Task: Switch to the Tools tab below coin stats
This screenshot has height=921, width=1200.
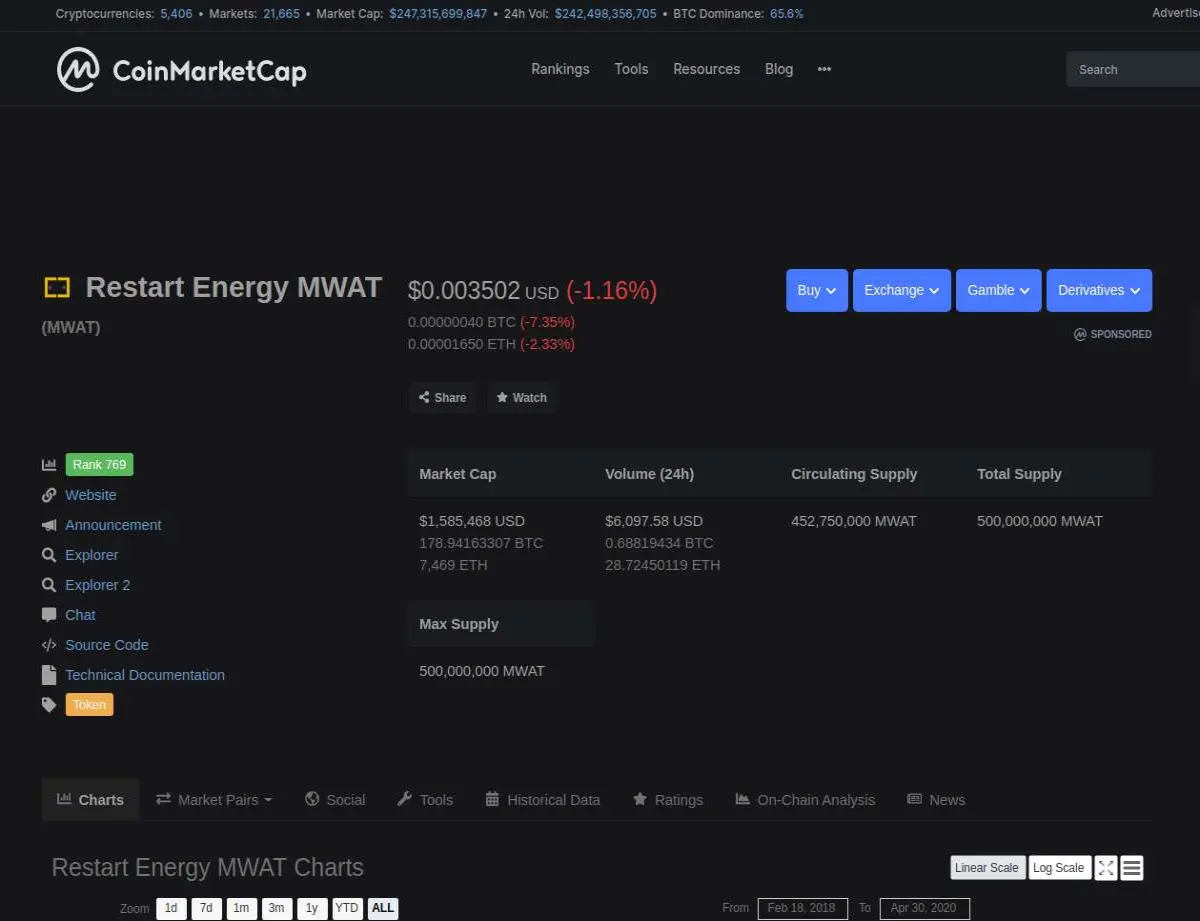Action: (x=425, y=800)
